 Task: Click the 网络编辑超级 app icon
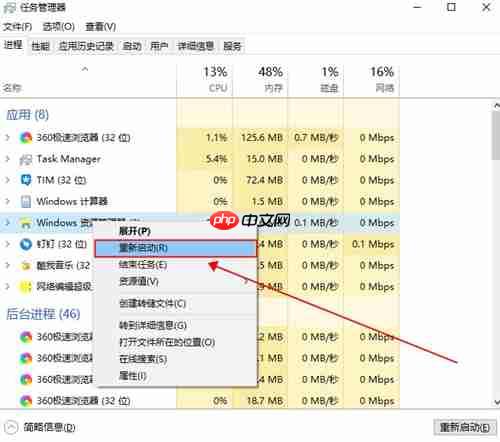[x=26, y=287]
